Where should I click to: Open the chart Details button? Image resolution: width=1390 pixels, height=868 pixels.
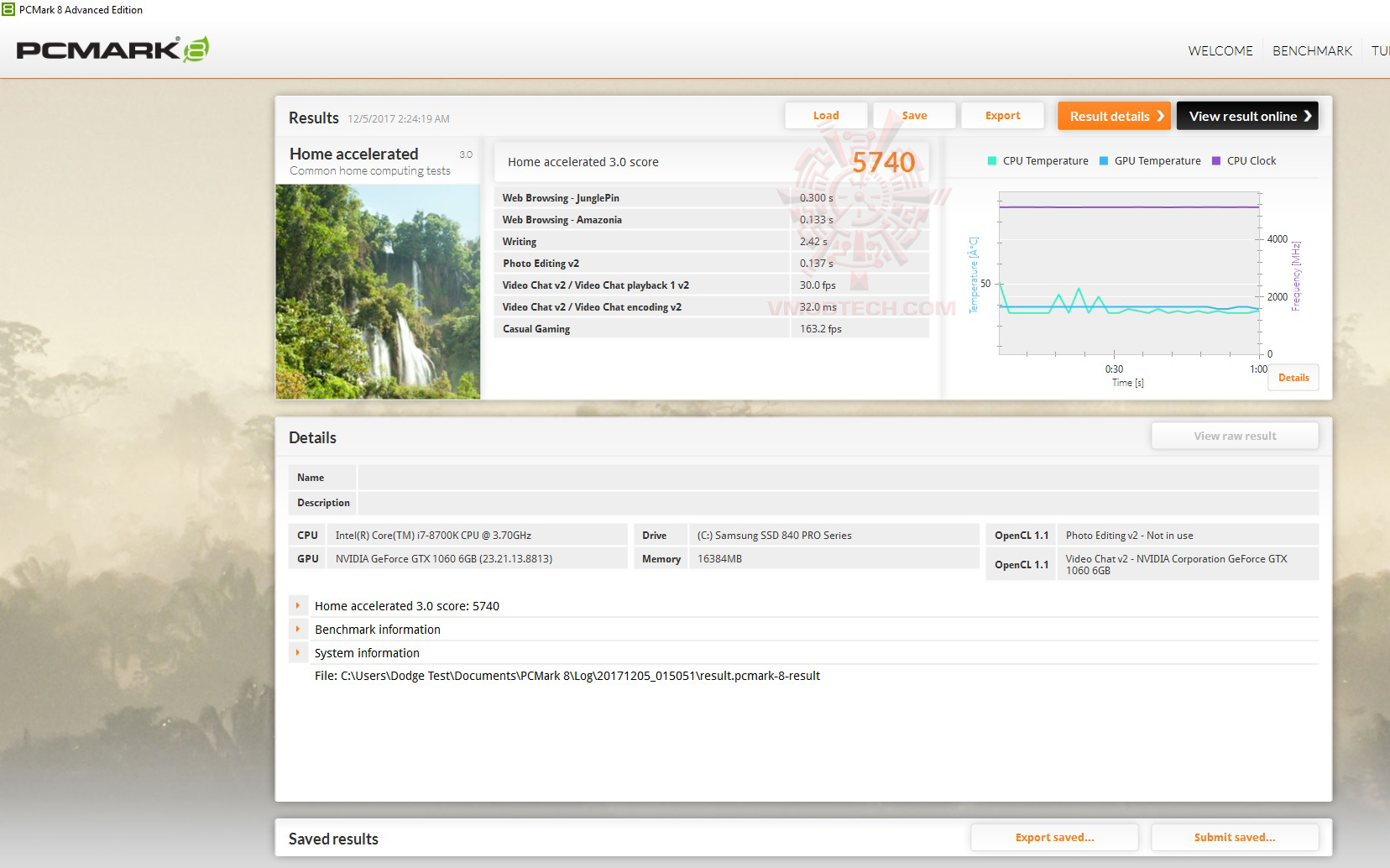pyautogui.click(x=1293, y=378)
